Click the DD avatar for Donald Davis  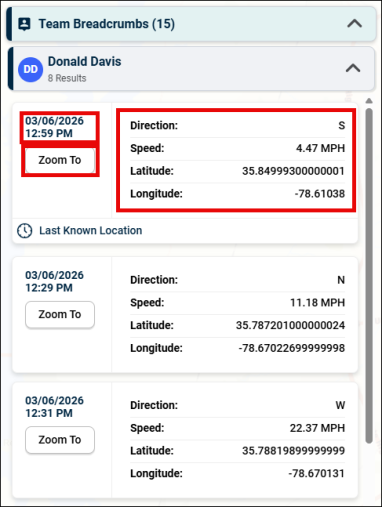pos(30,69)
